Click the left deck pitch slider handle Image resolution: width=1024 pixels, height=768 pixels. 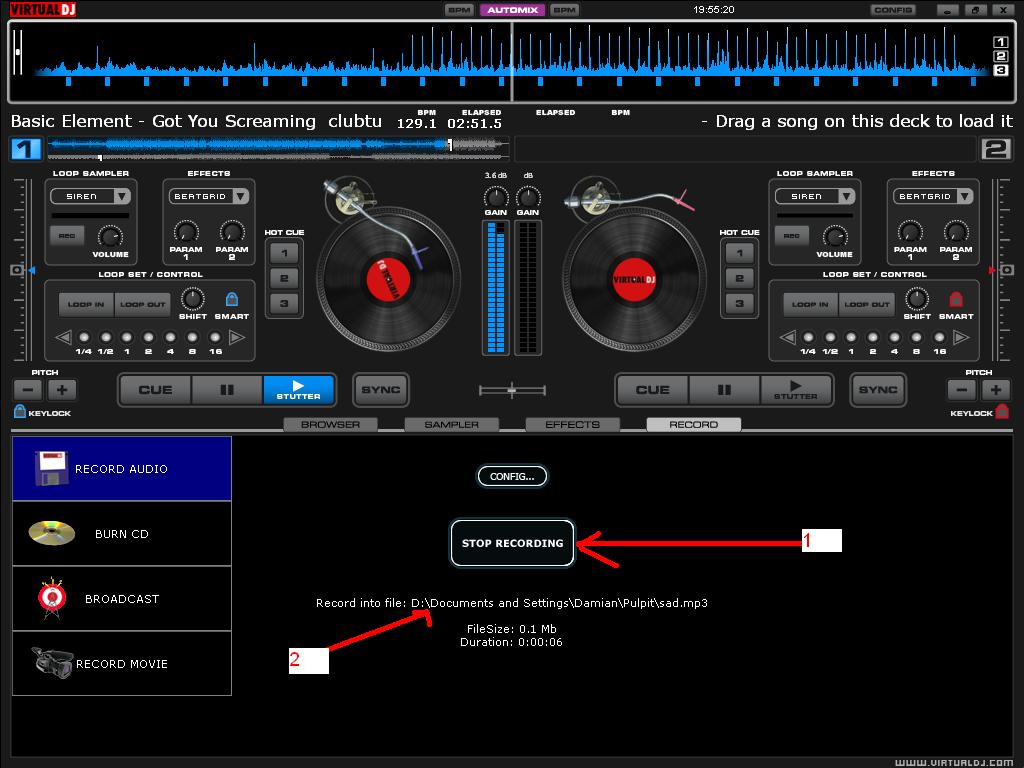(x=18, y=270)
